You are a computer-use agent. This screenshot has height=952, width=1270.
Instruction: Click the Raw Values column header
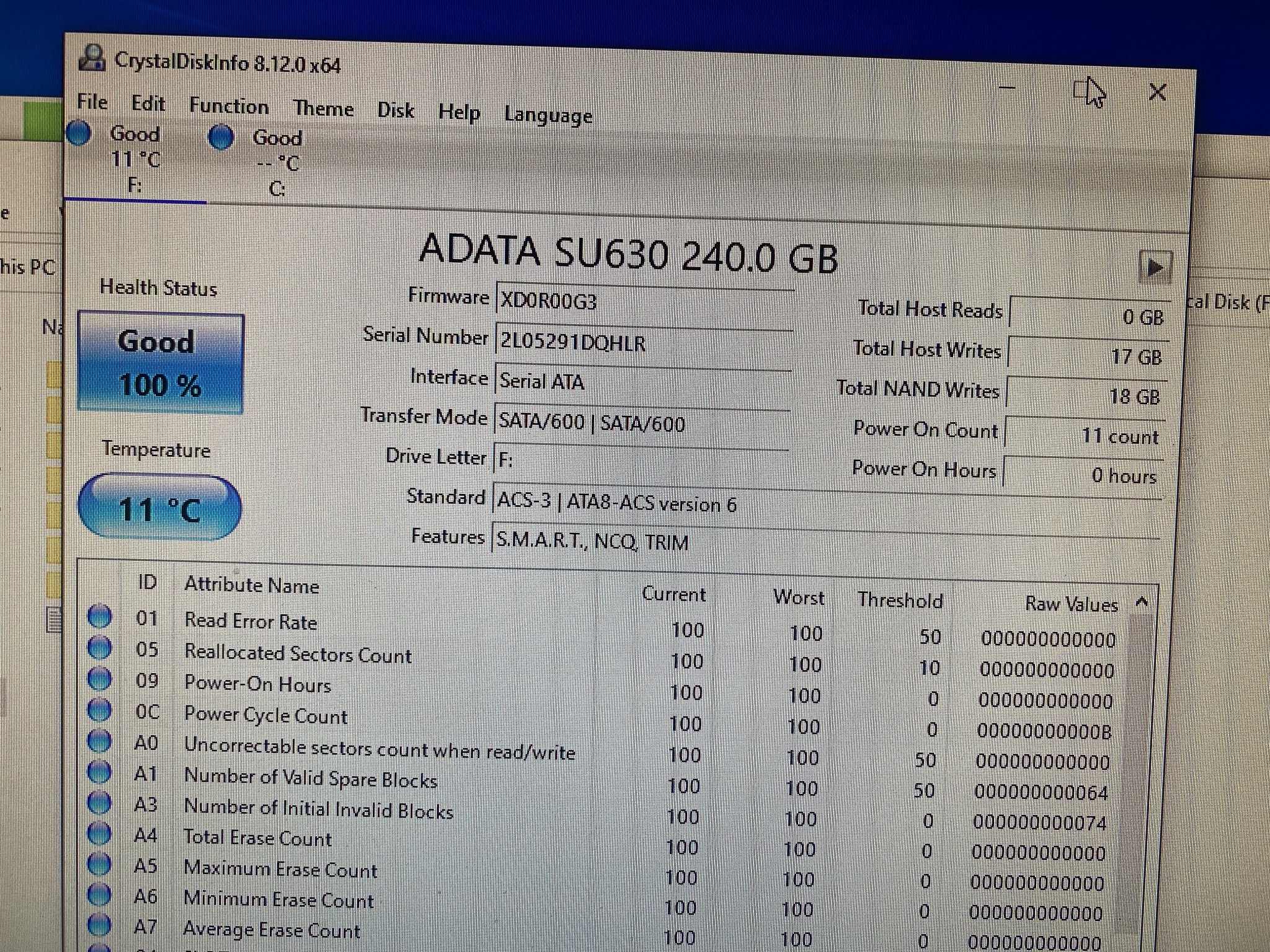[x=1071, y=604]
